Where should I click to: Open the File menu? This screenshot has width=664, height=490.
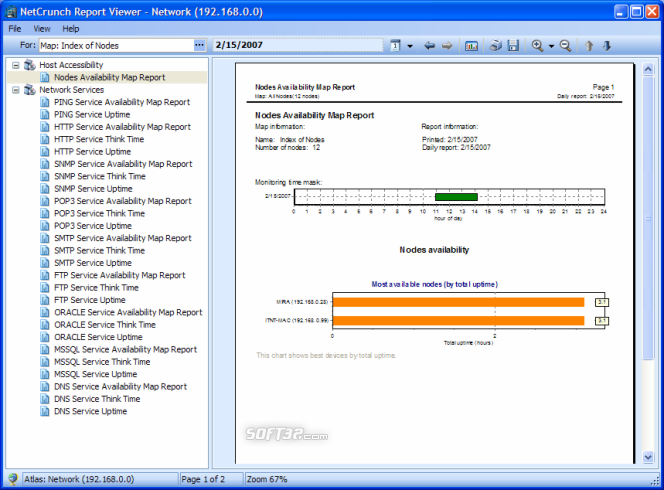(15, 29)
